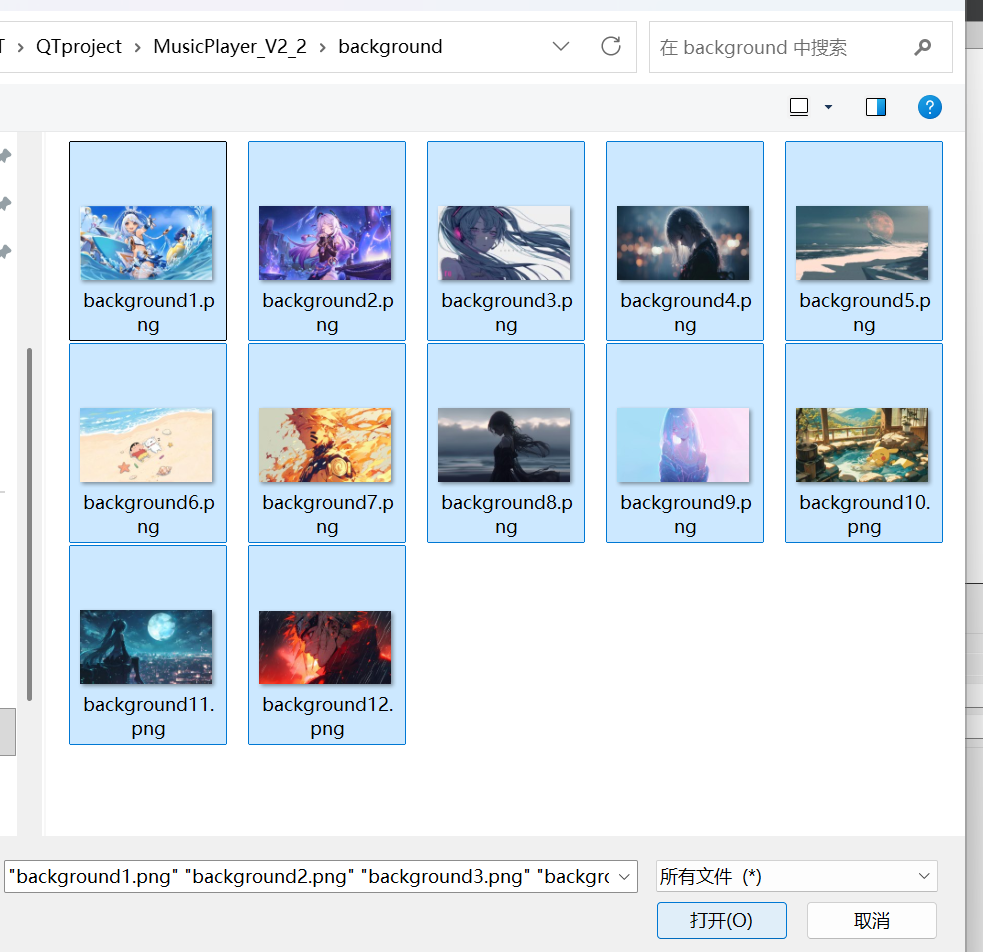Open the file type filter dropdown
Viewport: 983px width, 952px height.
click(x=797, y=876)
